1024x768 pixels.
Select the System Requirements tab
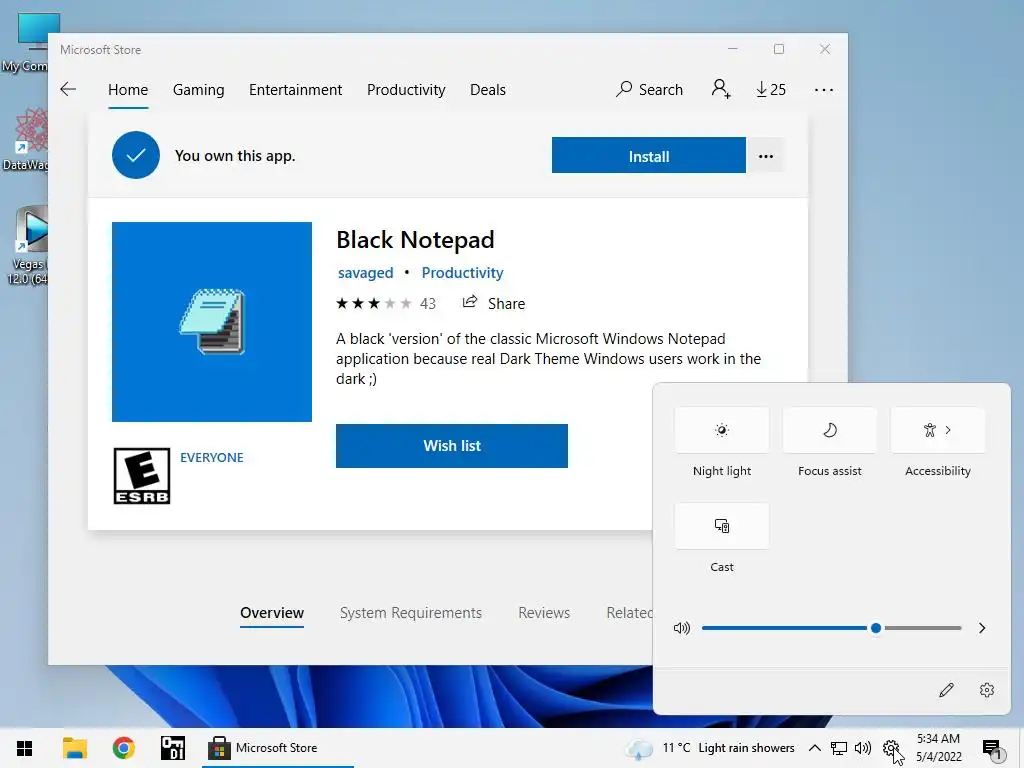click(411, 613)
